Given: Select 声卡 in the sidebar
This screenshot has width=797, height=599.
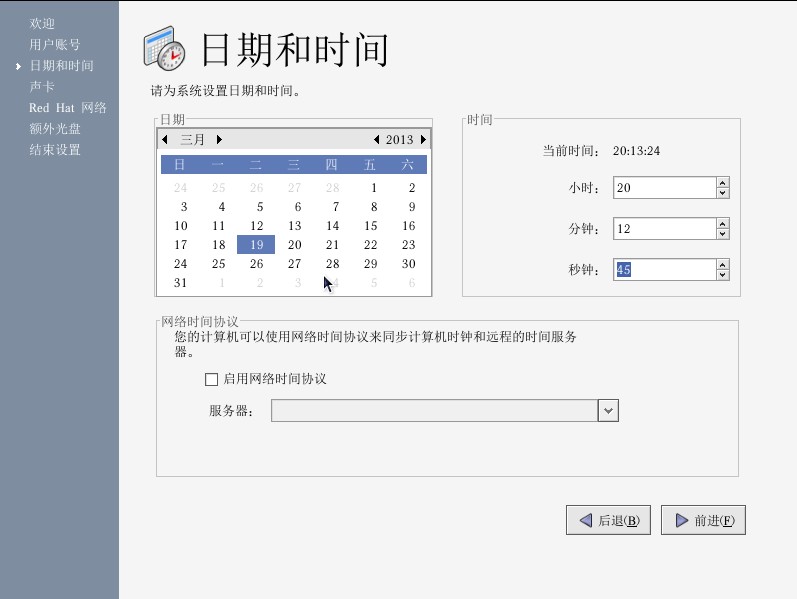Looking at the screenshot, I should click(42, 86).
